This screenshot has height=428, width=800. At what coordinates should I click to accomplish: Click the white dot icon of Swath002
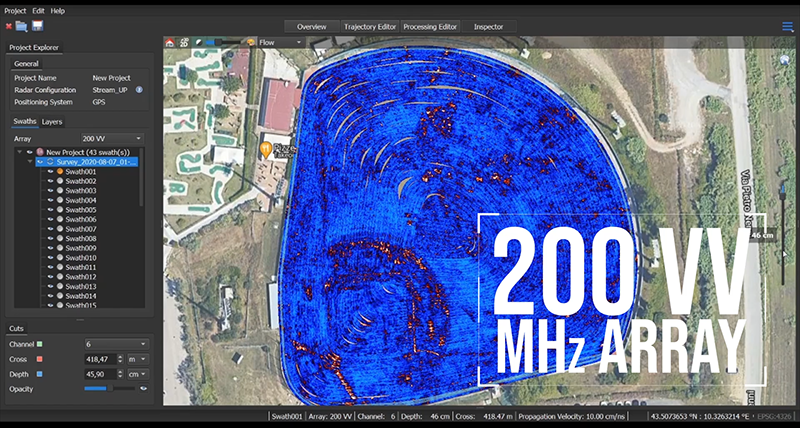pyautogui.click(x=60, y=181)
